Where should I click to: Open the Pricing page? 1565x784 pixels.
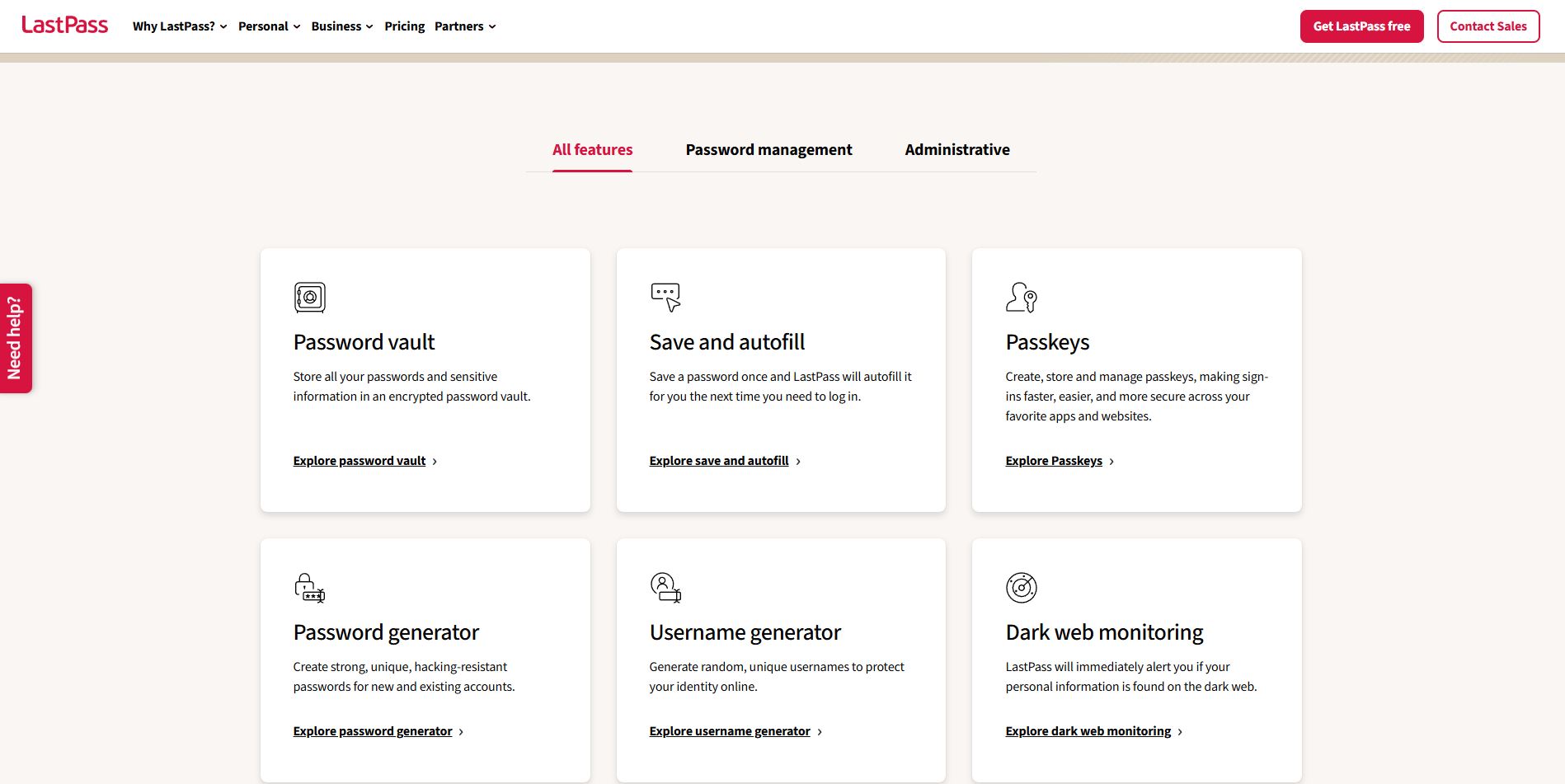pos(404,26)
